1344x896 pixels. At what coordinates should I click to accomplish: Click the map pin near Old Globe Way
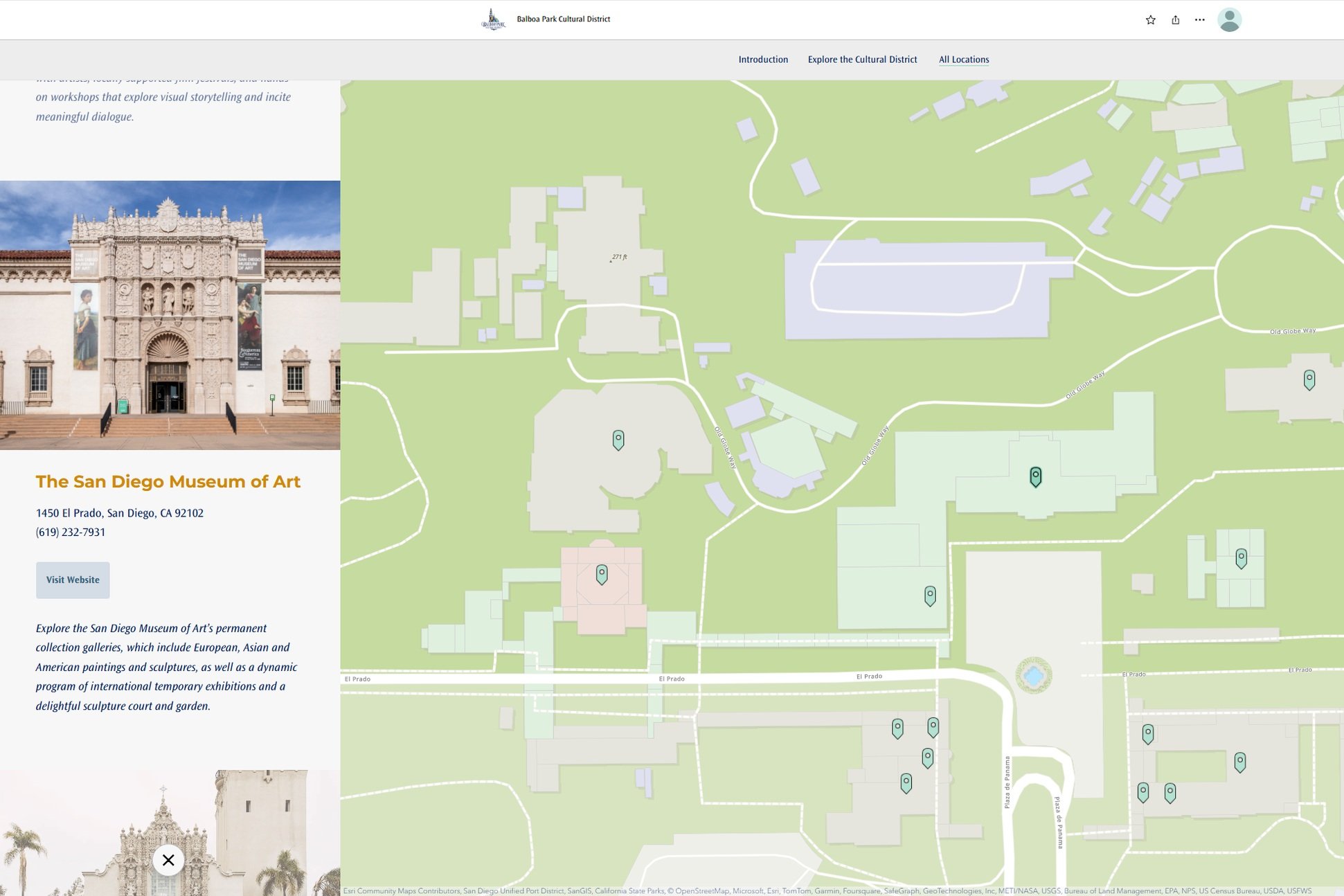pos(618,440)
